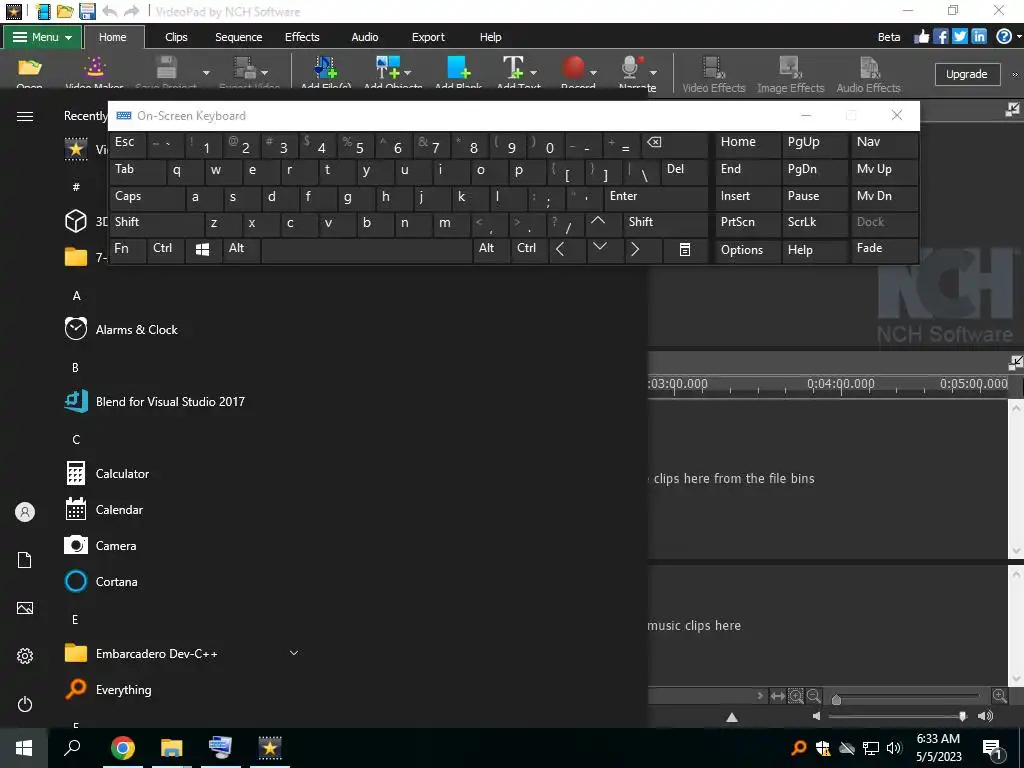The width and height of the screenshot is (1024, 768).
Task: Click the Add Blank toolbar icon
Action: (458, 67)
